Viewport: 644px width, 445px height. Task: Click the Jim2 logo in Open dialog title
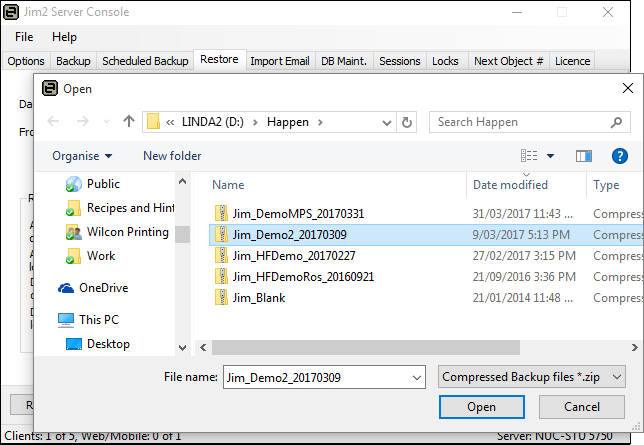point(50,88)
